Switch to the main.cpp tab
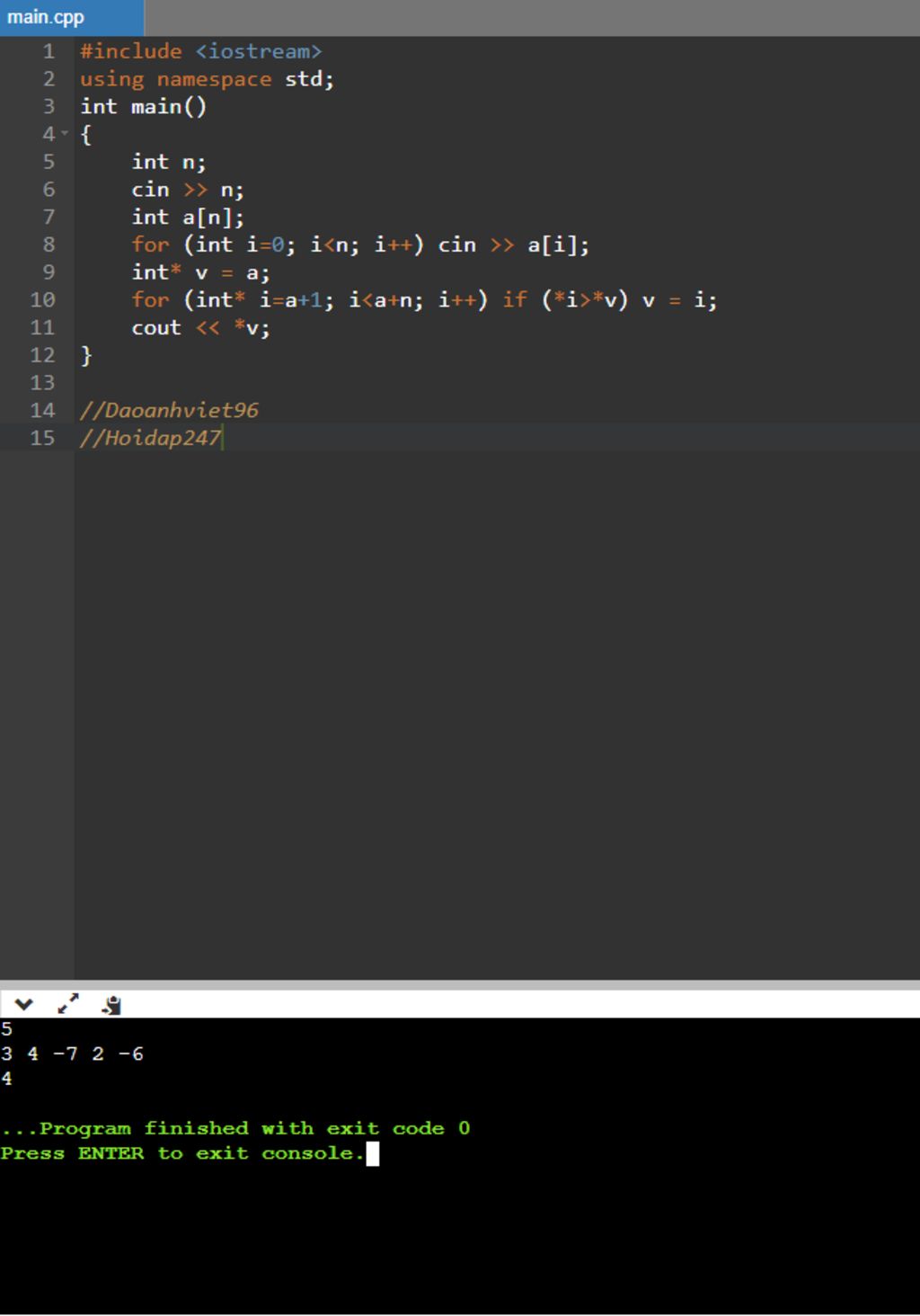 71,17
